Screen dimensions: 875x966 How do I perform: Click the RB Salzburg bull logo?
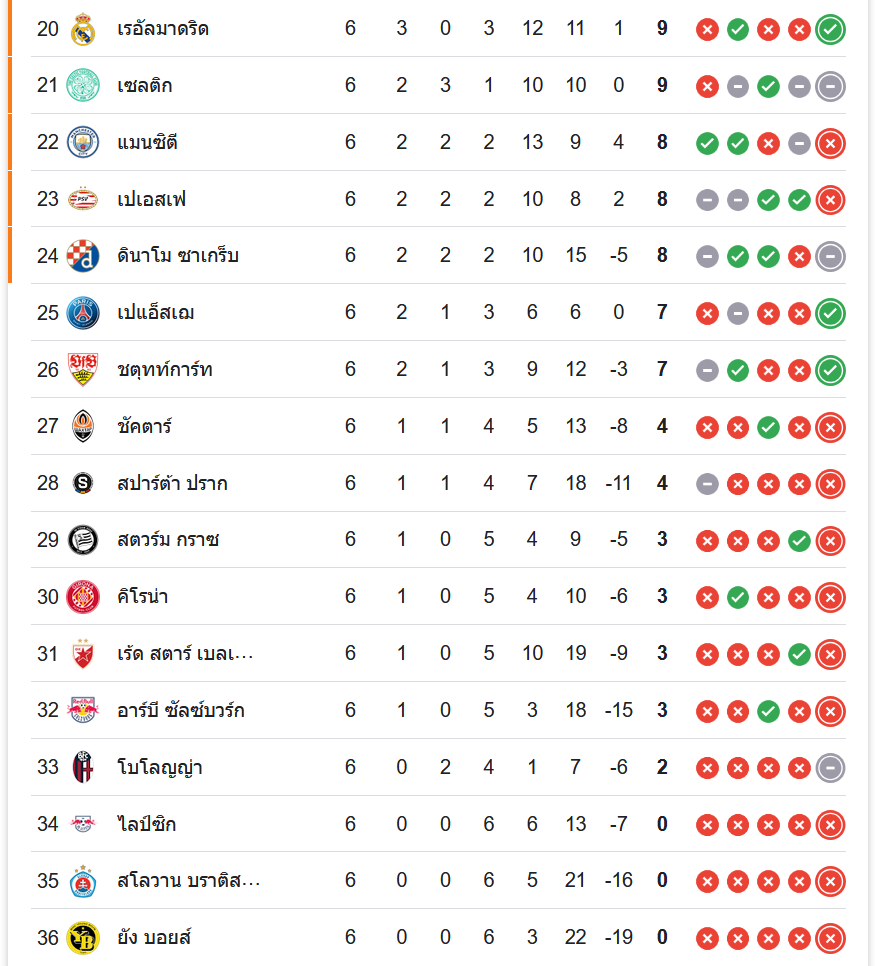click(x=82, y=711)
